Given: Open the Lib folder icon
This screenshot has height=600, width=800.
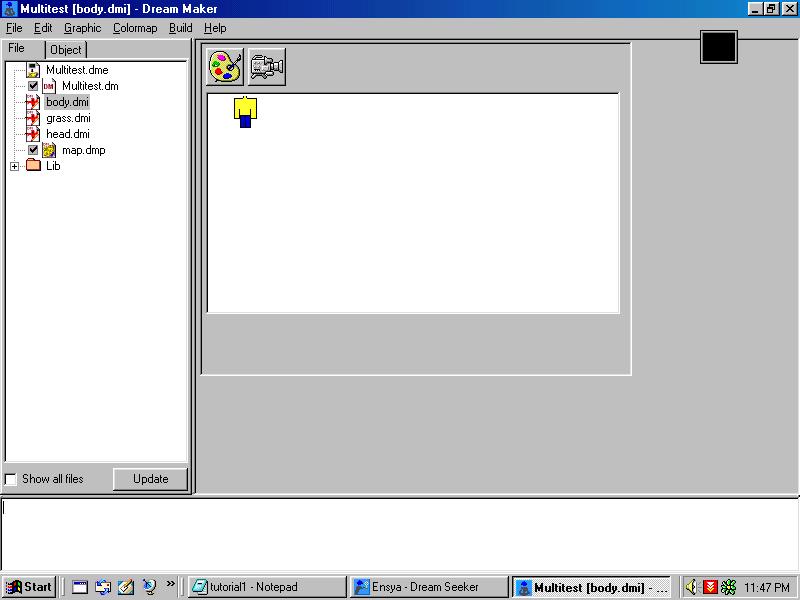Looking at the screenshot, I should (32, 166).
